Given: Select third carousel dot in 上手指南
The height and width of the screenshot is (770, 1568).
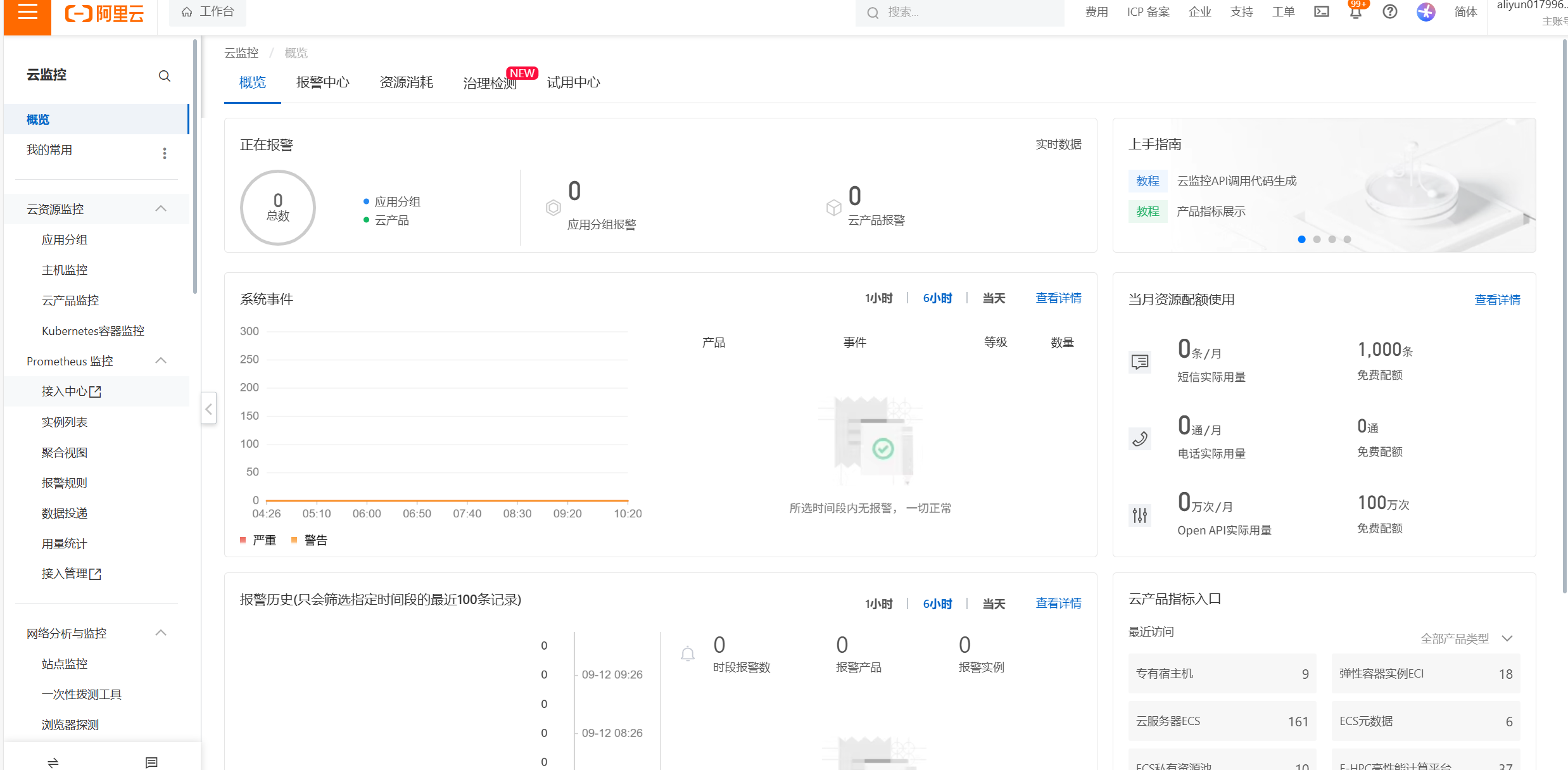Looking at the screenshot, I should (1332, 239).
